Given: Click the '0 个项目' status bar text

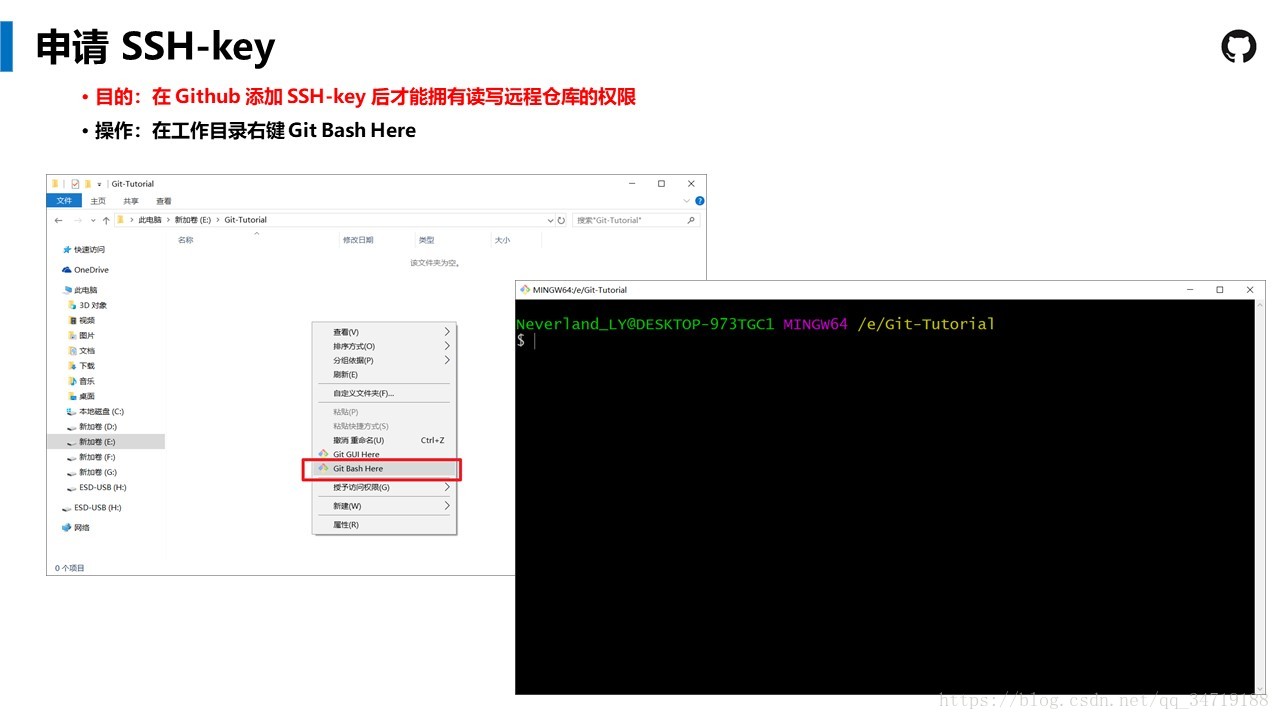Looking at the screenshot, I should pyautogui.click(x=70, y=568).
